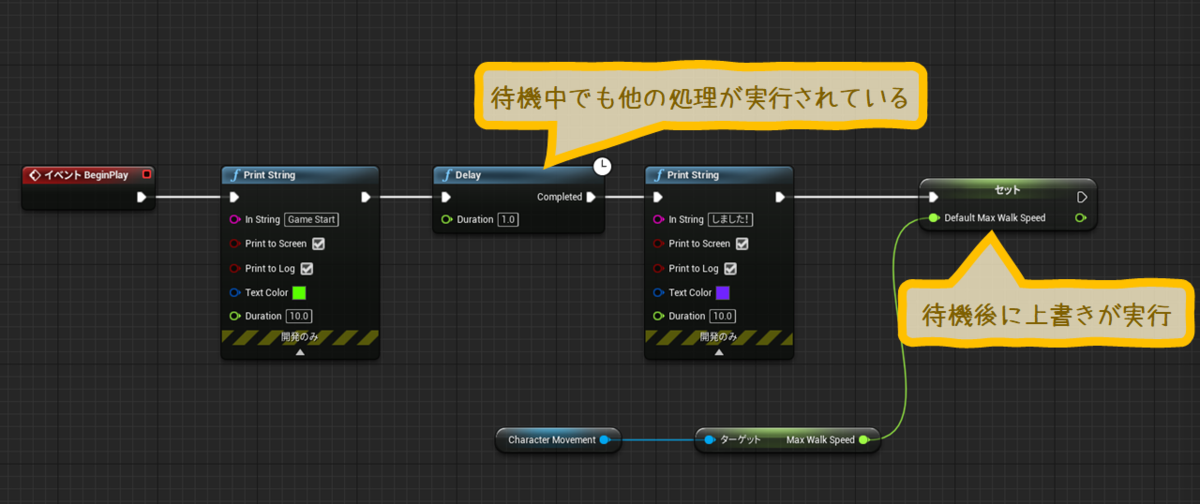
Task: Click the Max Walk Speed output pin
Action: tap(864, 439)
